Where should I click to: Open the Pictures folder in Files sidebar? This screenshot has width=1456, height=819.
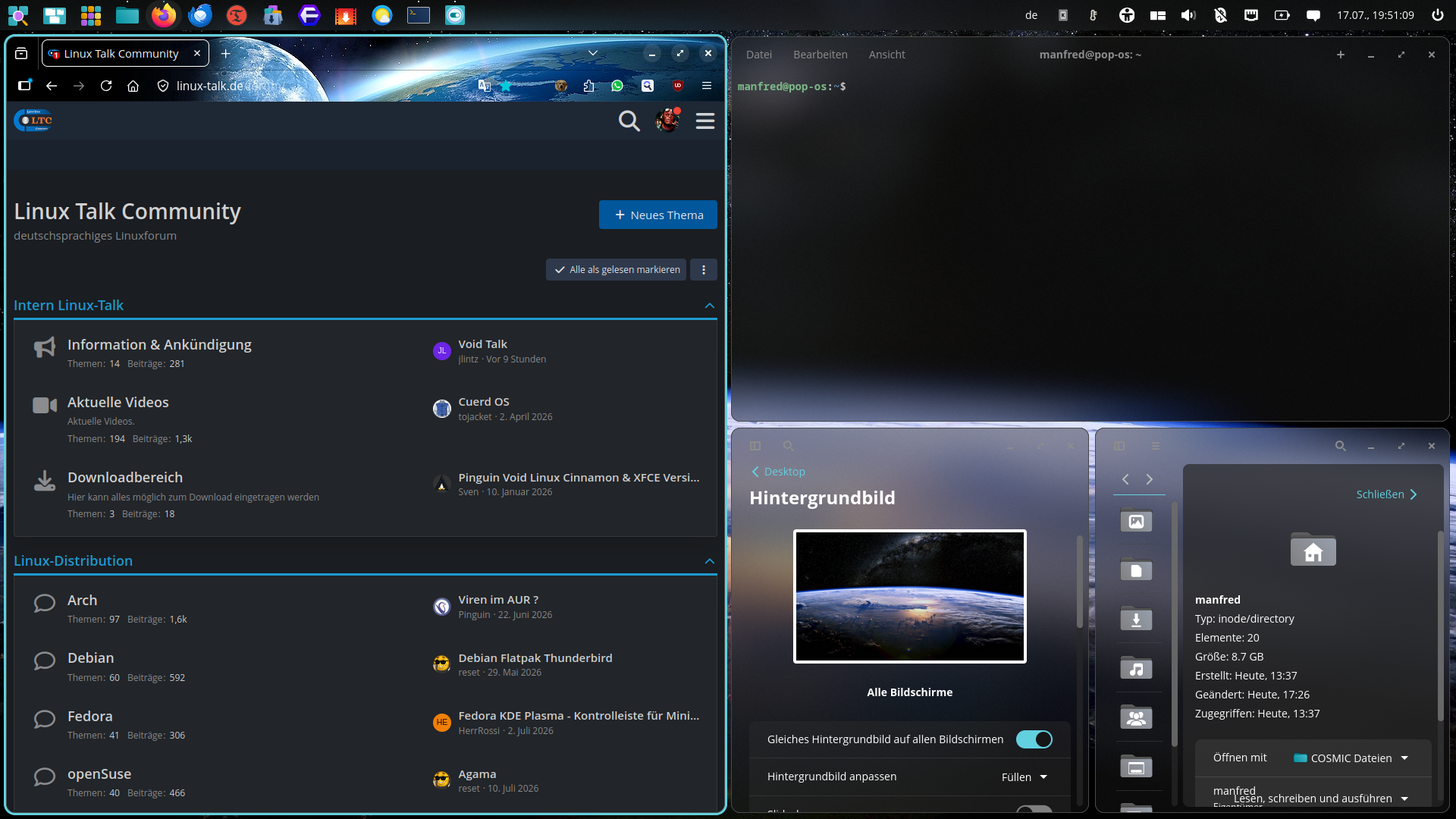coord(1136,521)
